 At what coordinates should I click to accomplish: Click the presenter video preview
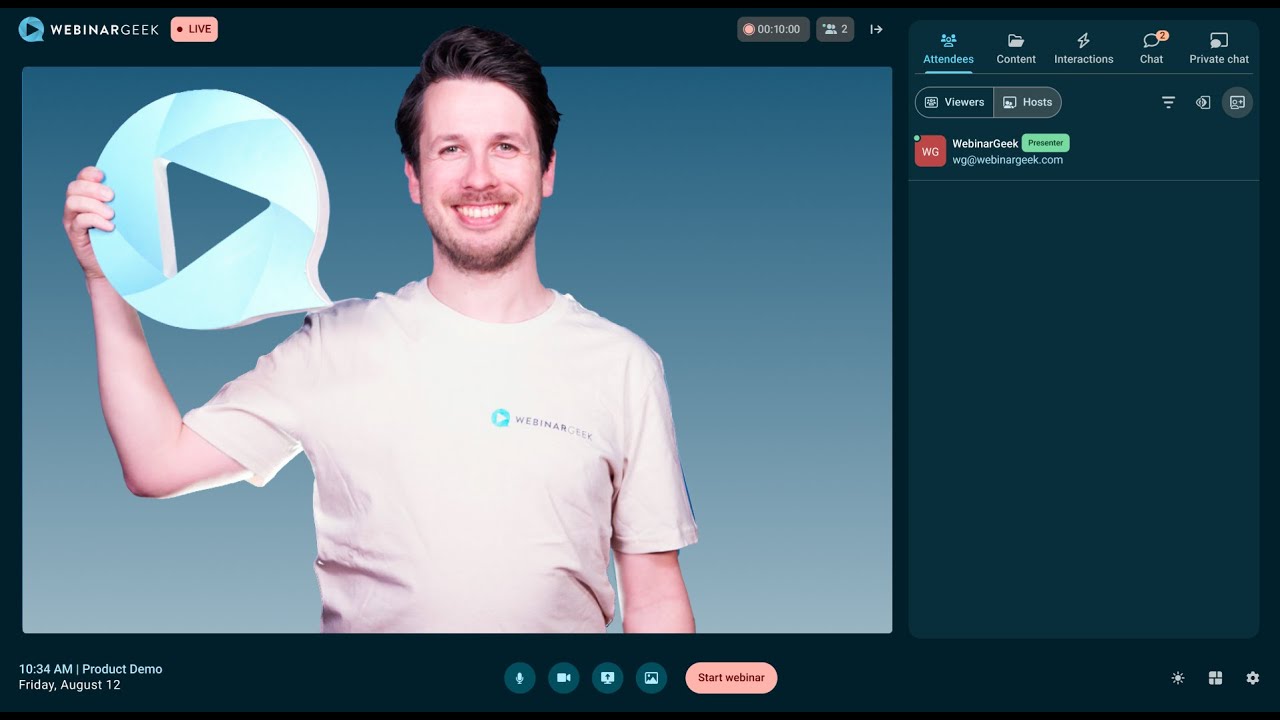click(457, 350)
